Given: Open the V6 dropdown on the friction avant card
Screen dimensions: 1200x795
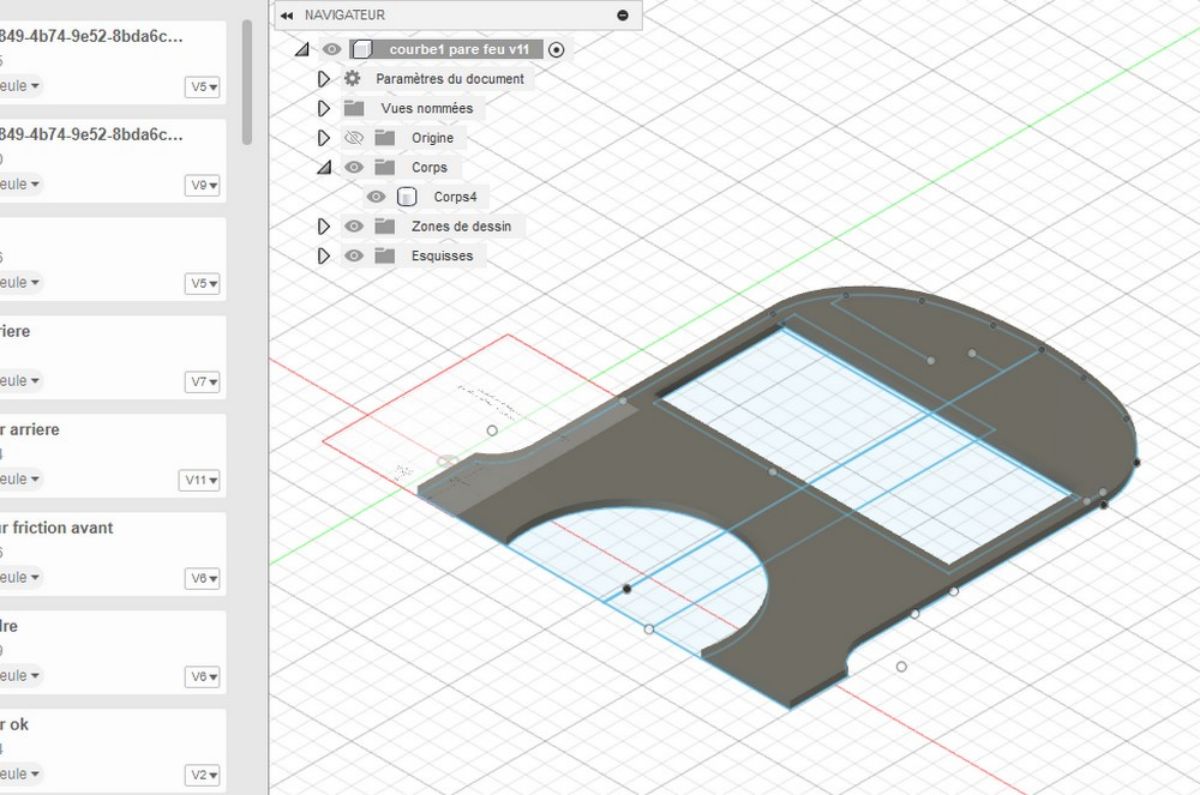Looking at the screenshot, I should click(x=203, y=578).
